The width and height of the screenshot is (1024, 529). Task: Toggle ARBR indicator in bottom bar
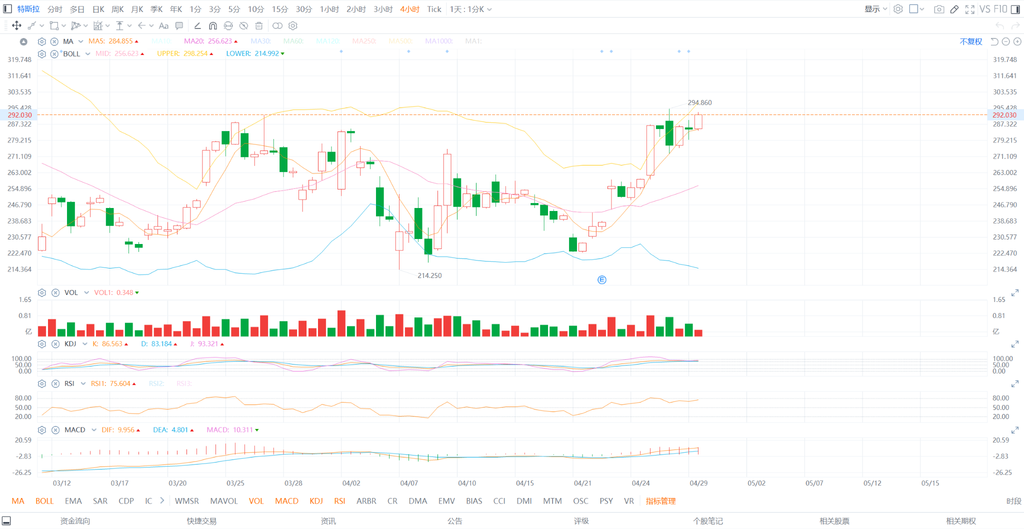(366, 501)
